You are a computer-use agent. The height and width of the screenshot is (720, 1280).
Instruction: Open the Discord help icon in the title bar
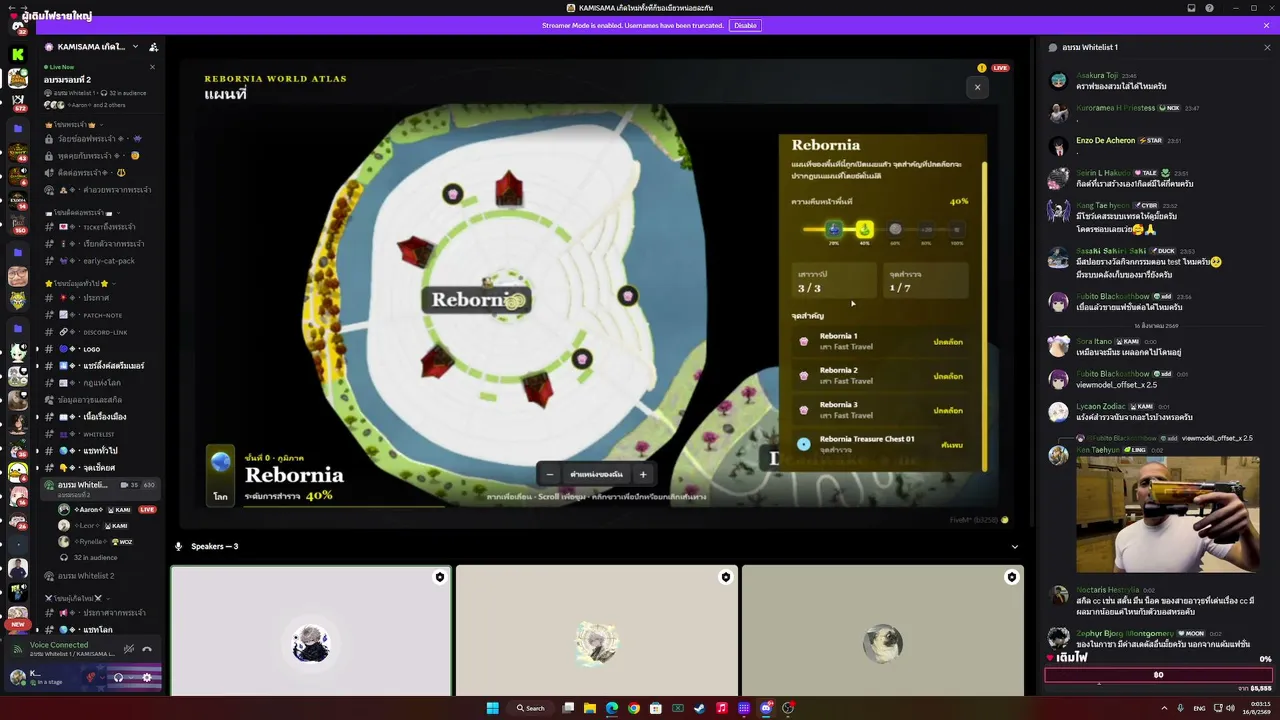[1209, 8]
